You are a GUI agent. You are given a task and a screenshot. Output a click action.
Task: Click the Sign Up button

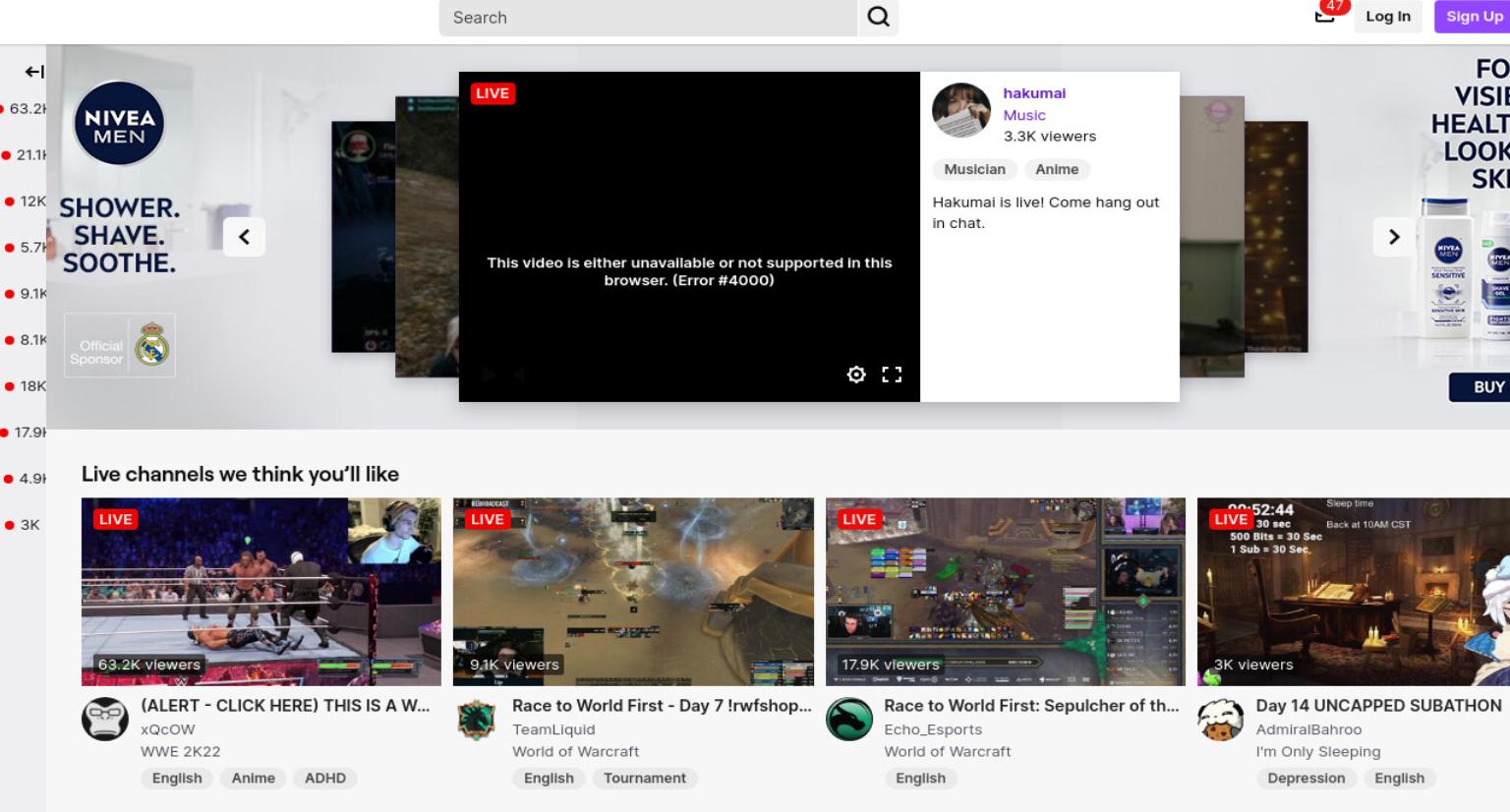coord(1474,17)
